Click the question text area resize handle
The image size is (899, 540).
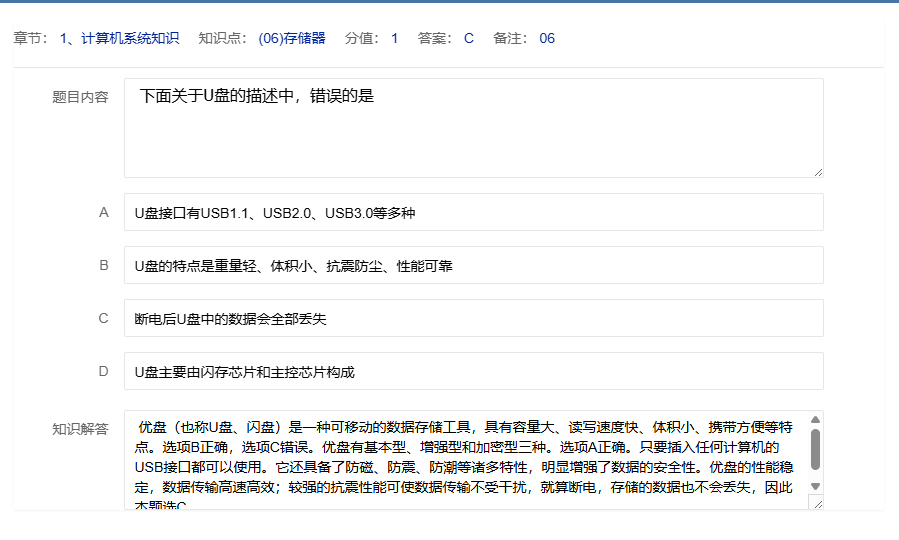point(818,172)
